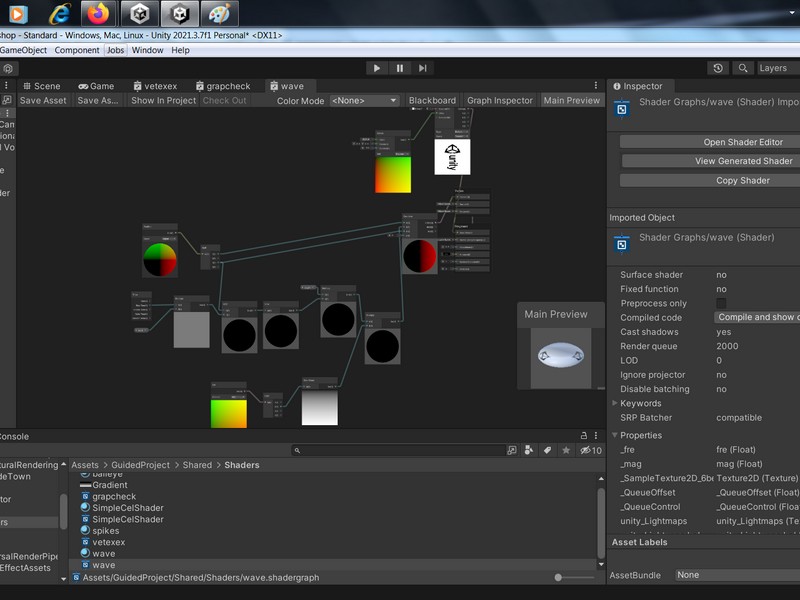800x600 pixels.
Task: Toggle the Preprocess only checkbox
Action: coord(721,303)
